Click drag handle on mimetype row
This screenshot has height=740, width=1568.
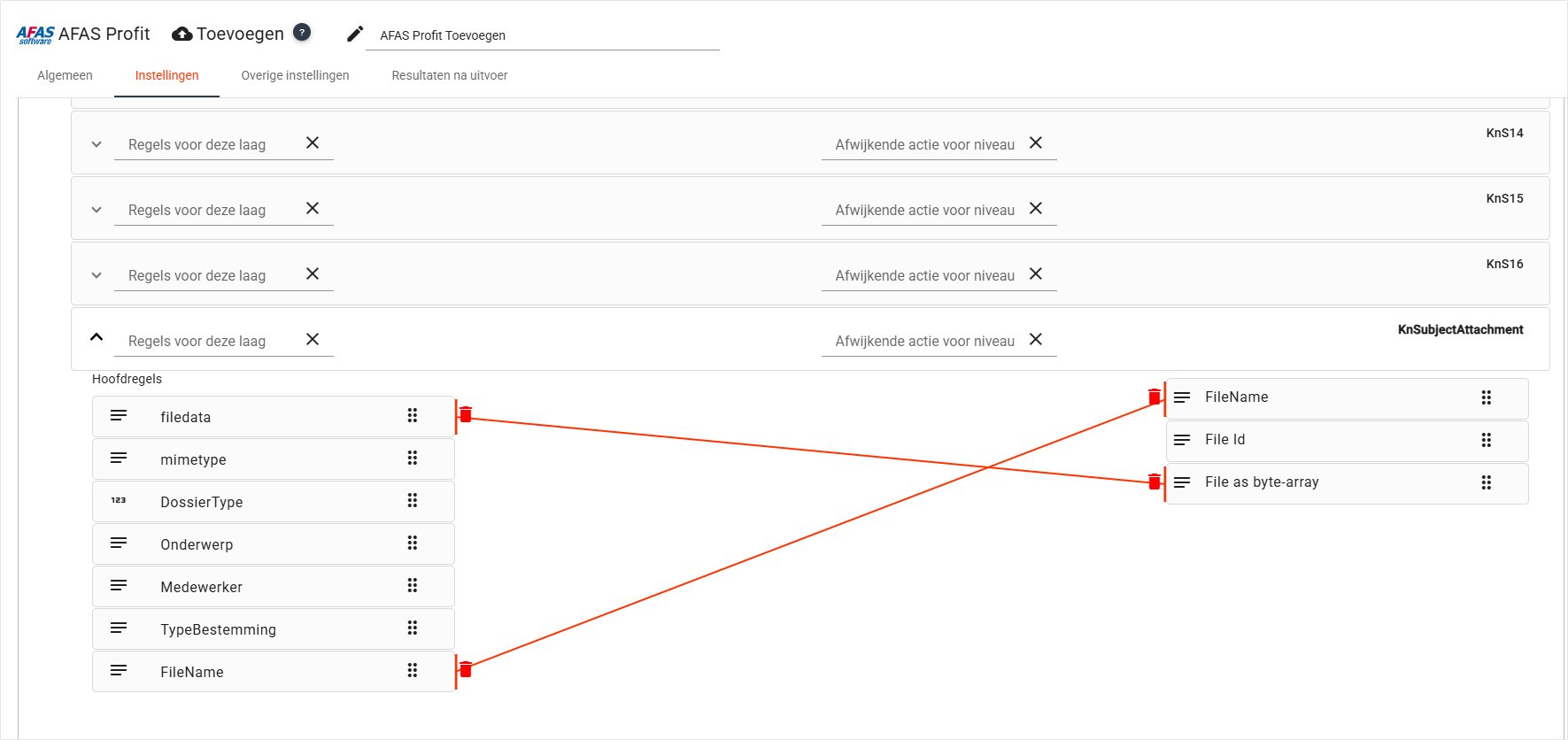click(x=413, y=458)
